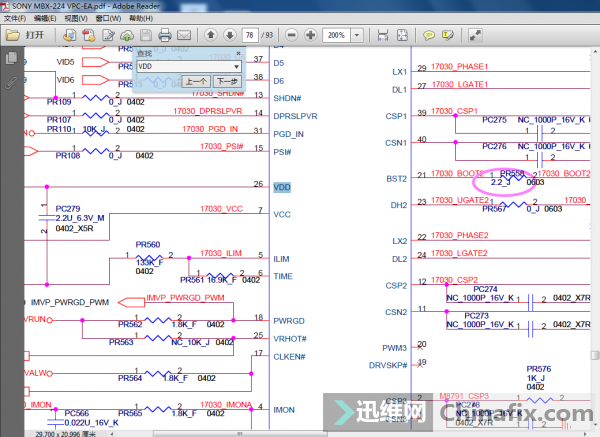Click the 17030_PHASE2 net label
This screenshot has height=437, width=600.
click(460, 235)
